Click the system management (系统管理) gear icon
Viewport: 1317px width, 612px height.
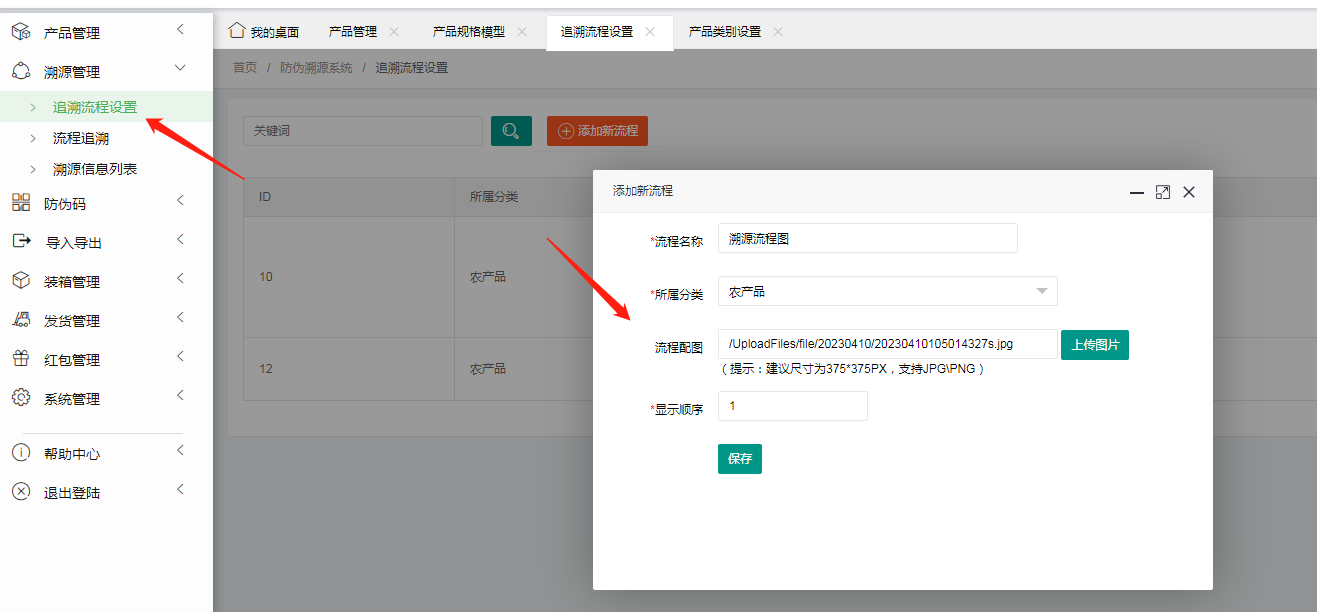[21, 398]
